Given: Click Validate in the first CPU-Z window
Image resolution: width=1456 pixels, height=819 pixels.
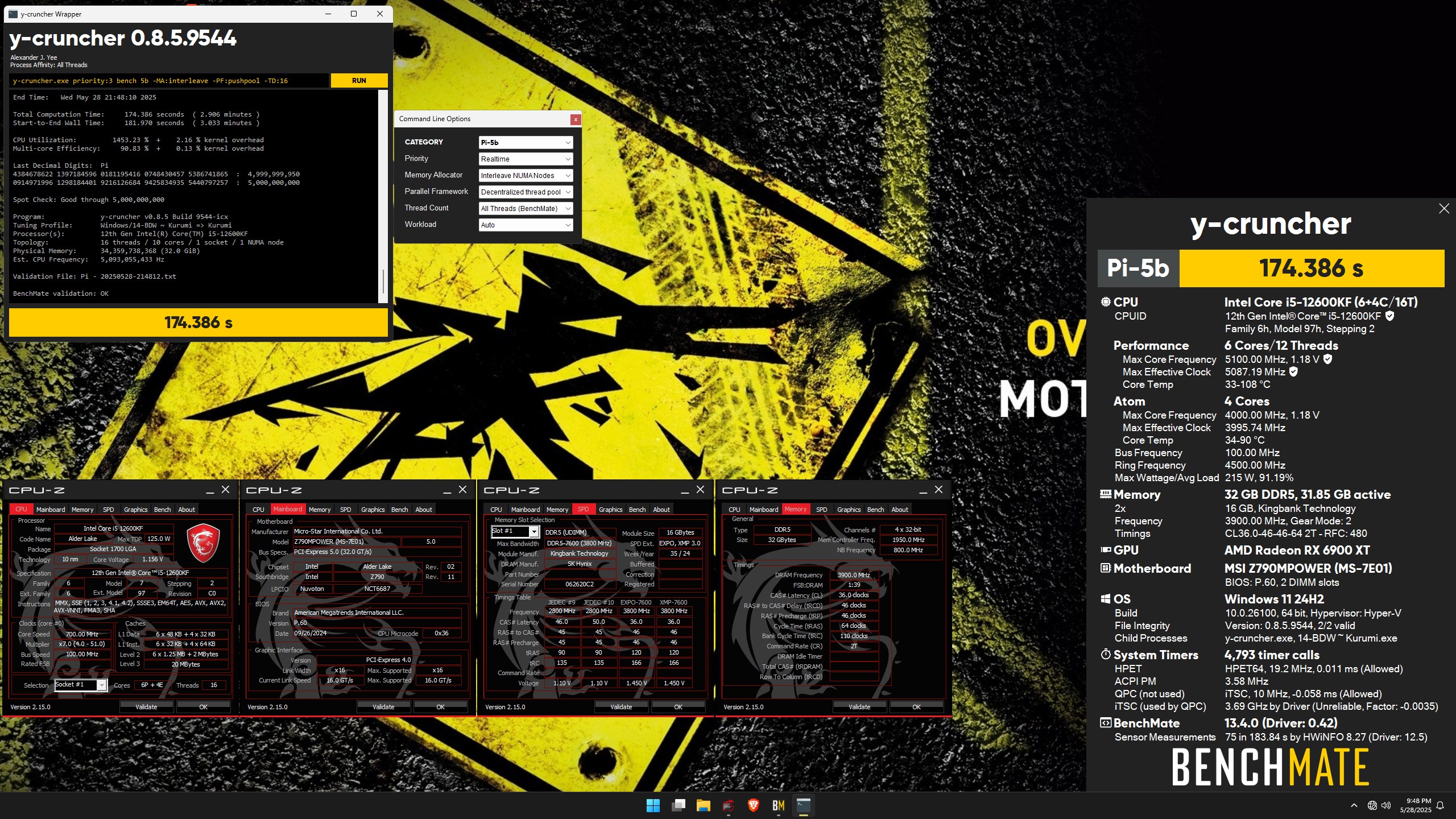Looking at the screenshot, I should coord(146,707).
